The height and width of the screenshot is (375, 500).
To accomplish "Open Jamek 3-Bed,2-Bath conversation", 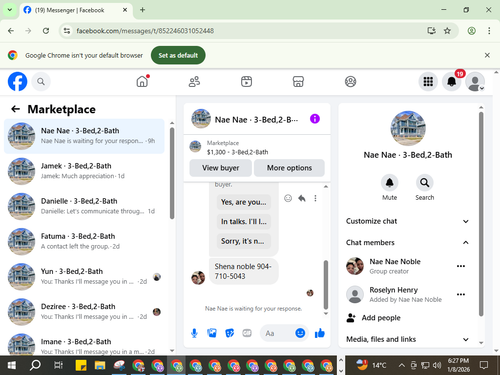I will (84, 171).
